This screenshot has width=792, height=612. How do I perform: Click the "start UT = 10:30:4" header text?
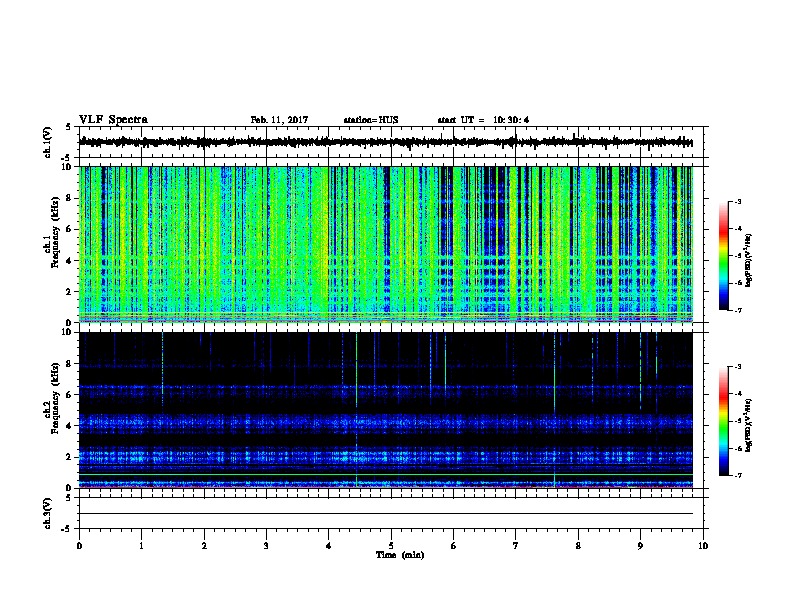coord(483,120)
